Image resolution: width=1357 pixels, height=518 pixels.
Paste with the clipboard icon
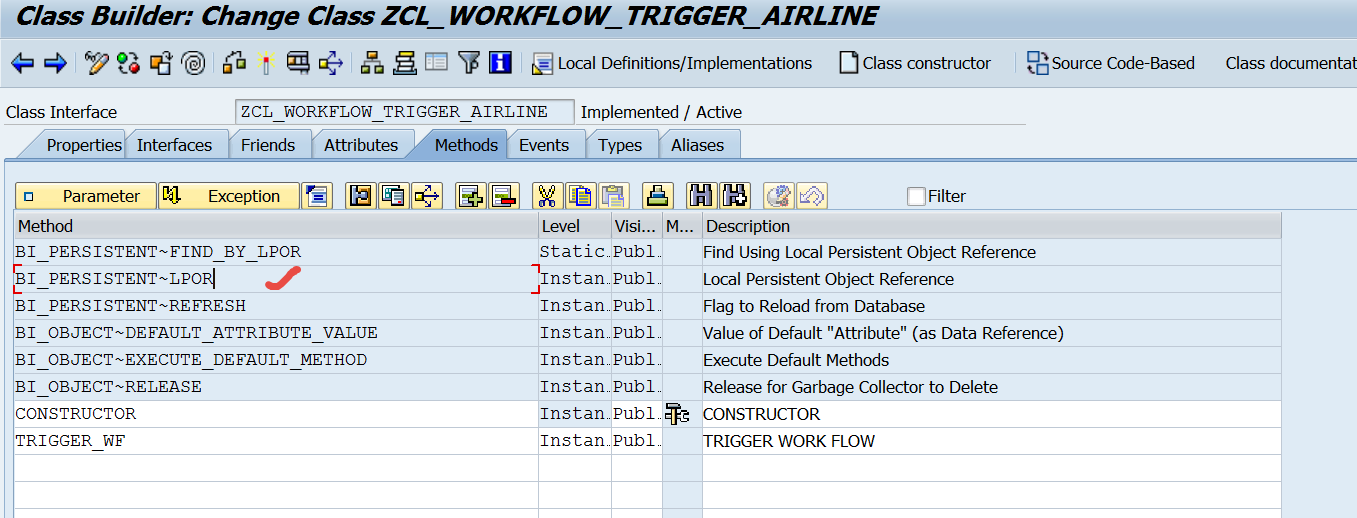pyautogui.click(x=613, y=196)
